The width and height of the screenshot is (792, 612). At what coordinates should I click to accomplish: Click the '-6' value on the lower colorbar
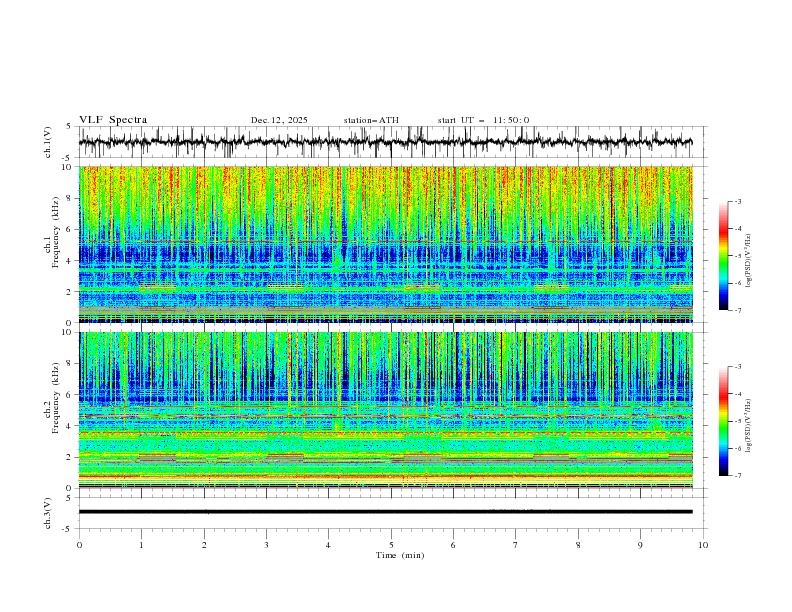tap(738, 448)
